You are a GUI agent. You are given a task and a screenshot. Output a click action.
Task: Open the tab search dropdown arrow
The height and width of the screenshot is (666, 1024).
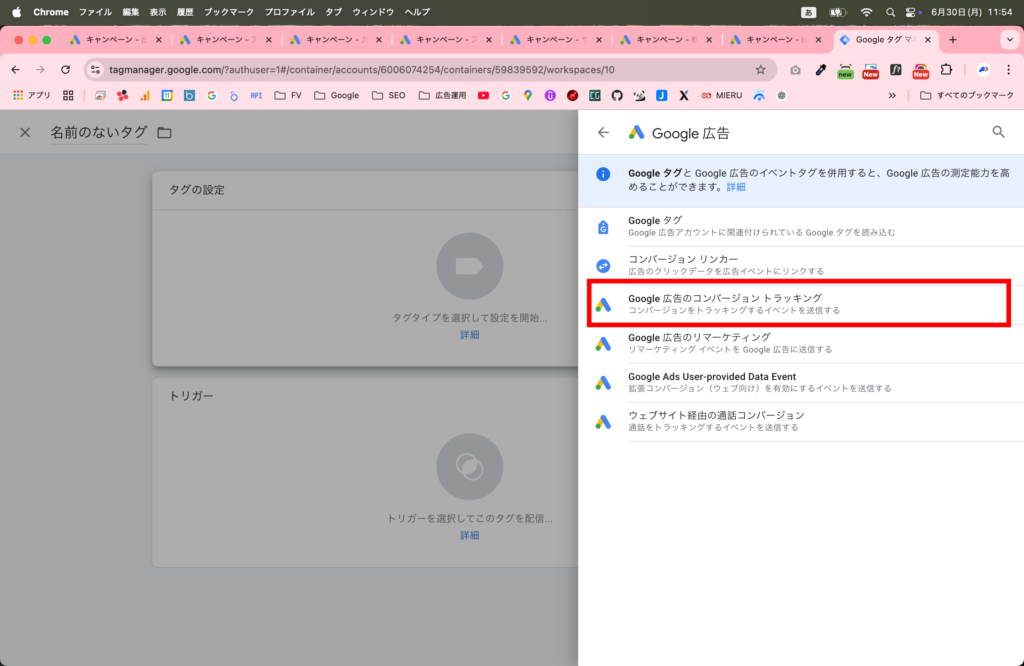(1010, 40)
